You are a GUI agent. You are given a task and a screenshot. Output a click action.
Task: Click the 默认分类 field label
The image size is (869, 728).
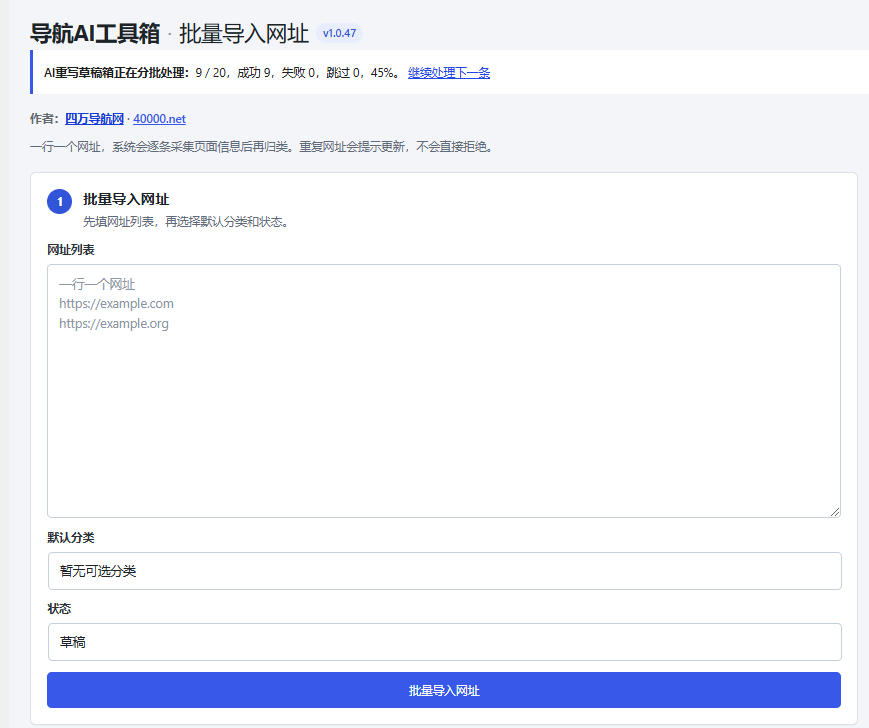pyautogui.click(x=71, y=537)
